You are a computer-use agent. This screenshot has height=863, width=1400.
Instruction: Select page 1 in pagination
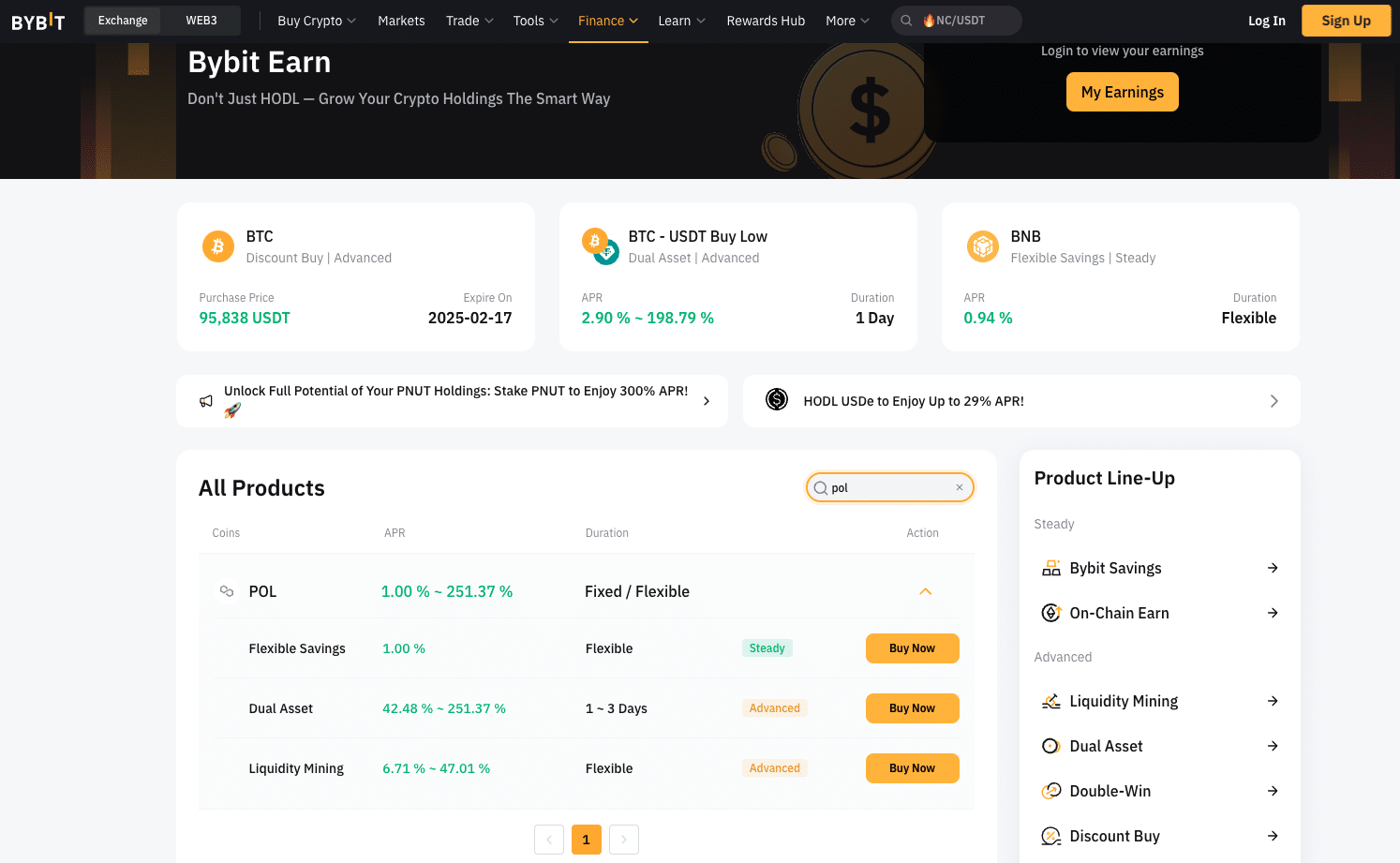pyautogui.click(x=587, y=840)
